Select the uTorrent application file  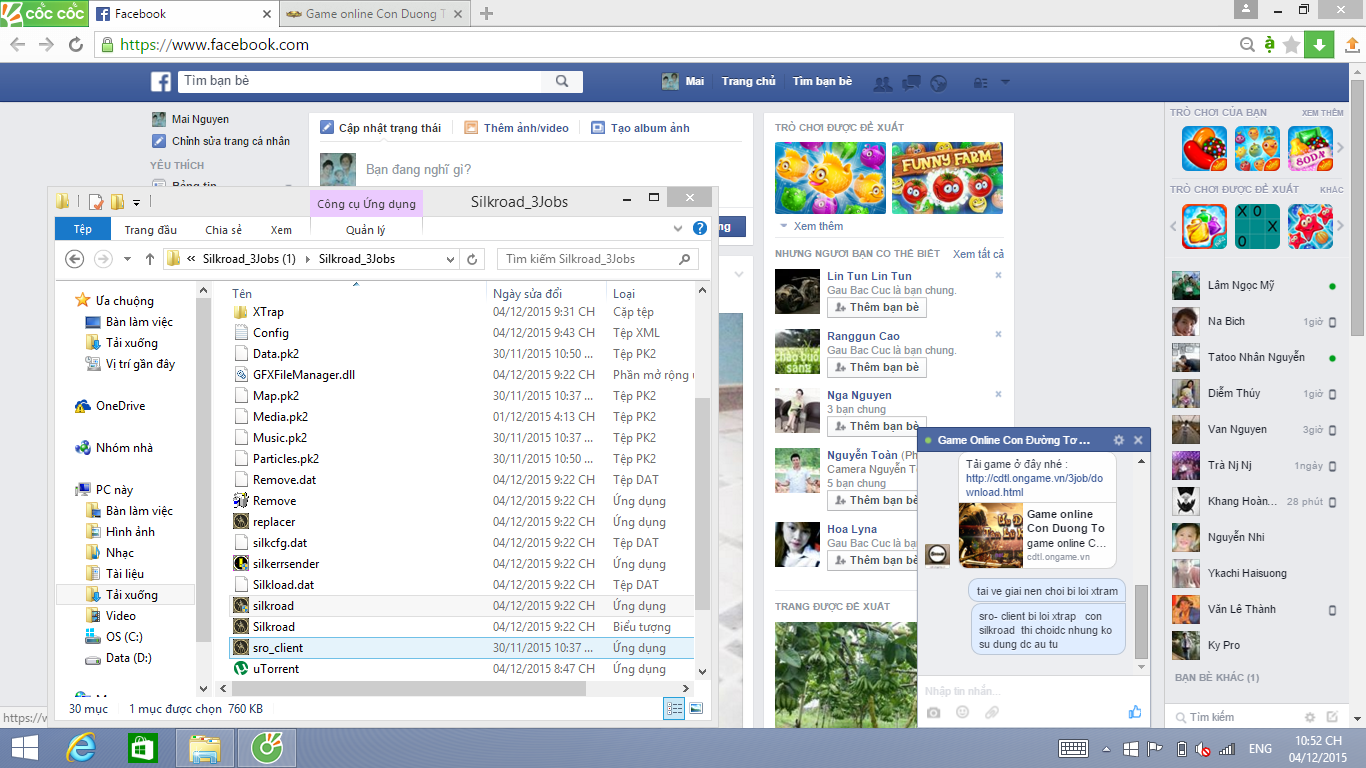point(462,669)
